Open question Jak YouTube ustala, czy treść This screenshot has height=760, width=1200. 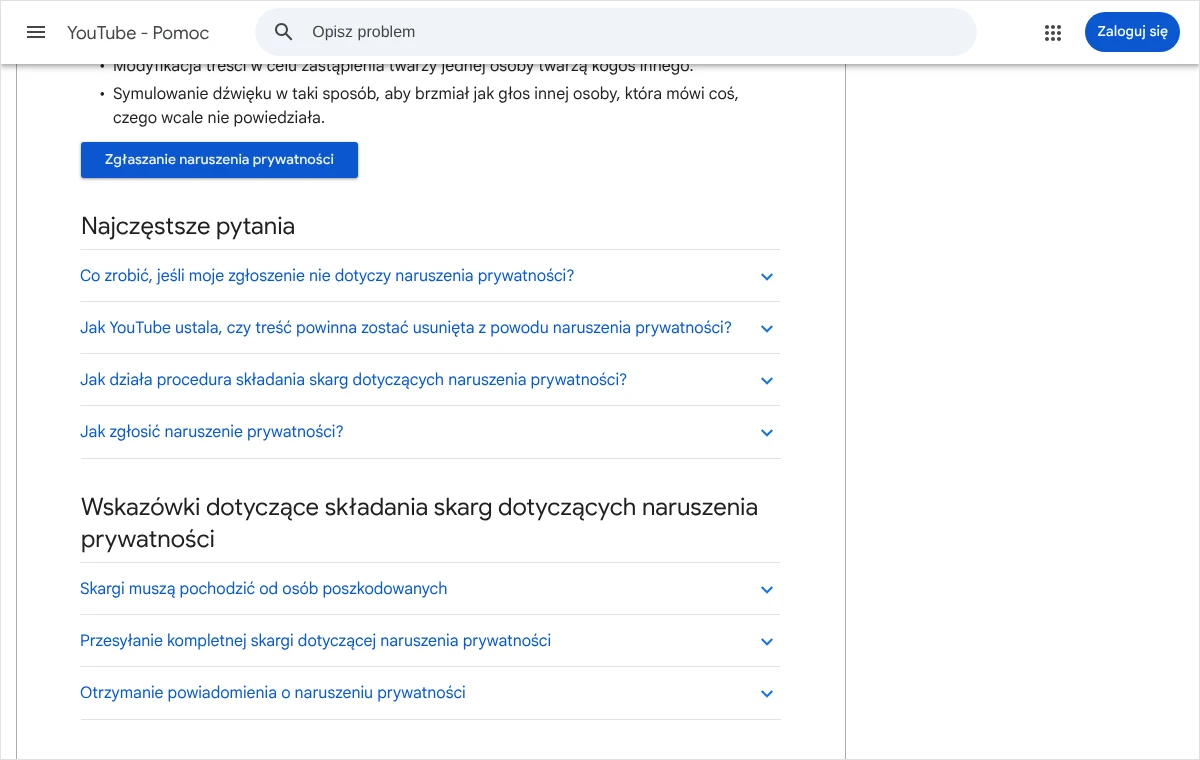tap(406, 328)
